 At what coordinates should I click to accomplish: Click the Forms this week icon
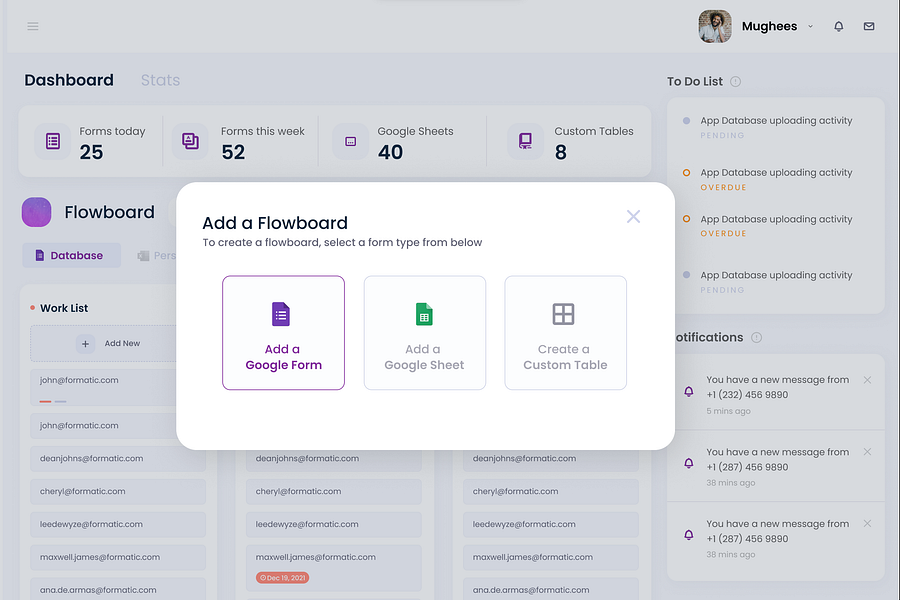(x=191, y=141)
